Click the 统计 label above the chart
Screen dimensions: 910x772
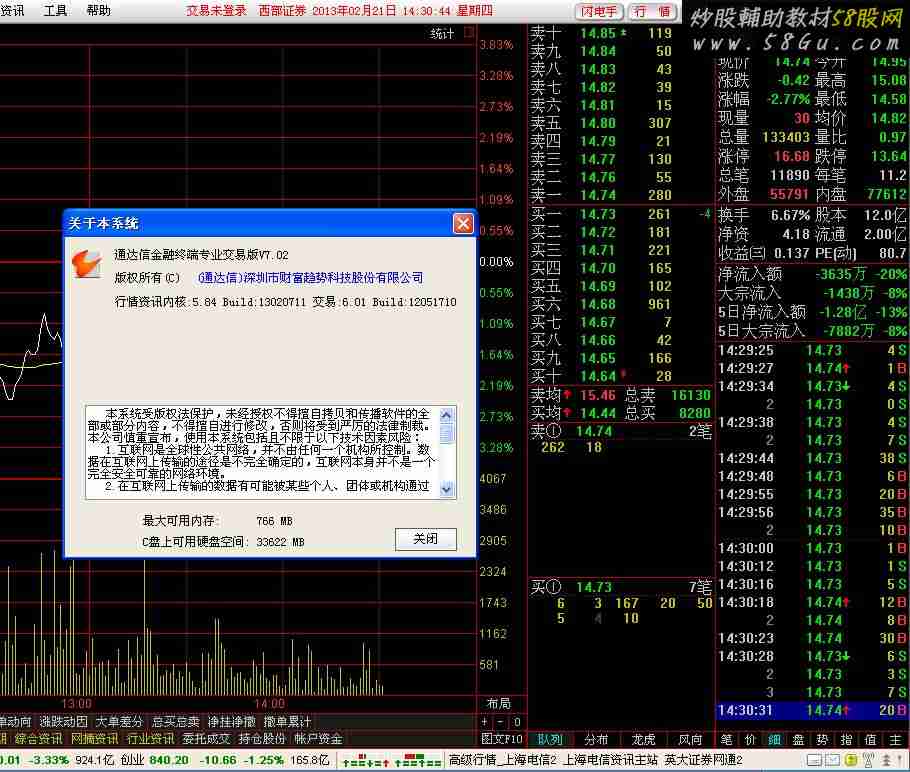tap(442, 34)
